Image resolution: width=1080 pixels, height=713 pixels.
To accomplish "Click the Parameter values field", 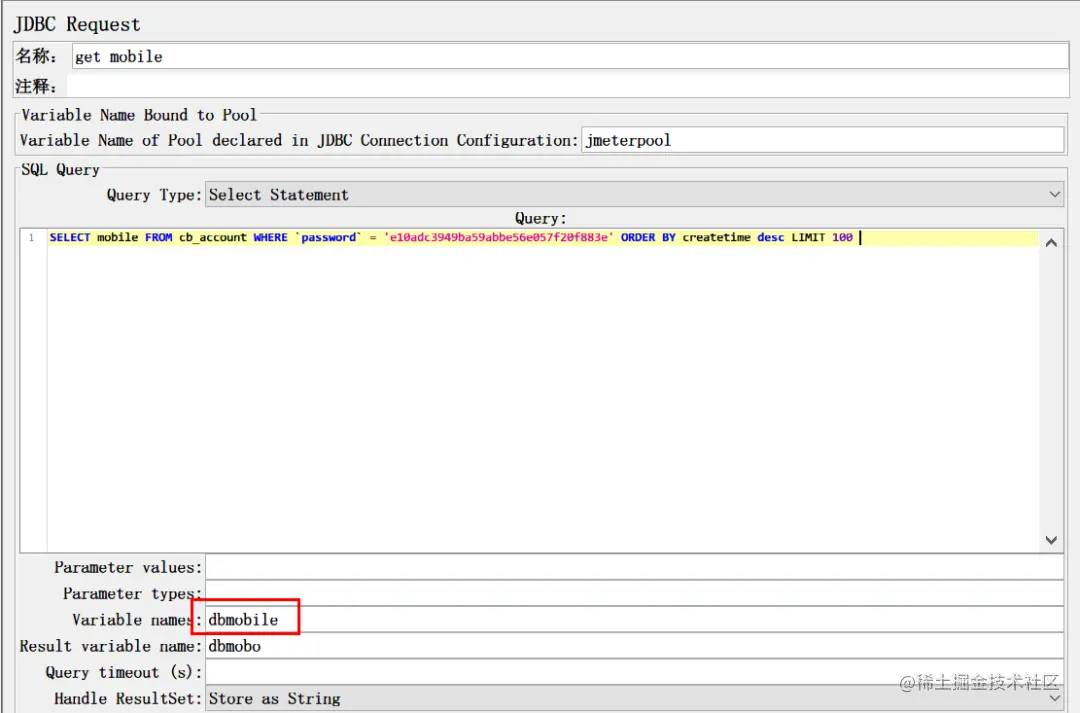I will click(x=634, y=568).
